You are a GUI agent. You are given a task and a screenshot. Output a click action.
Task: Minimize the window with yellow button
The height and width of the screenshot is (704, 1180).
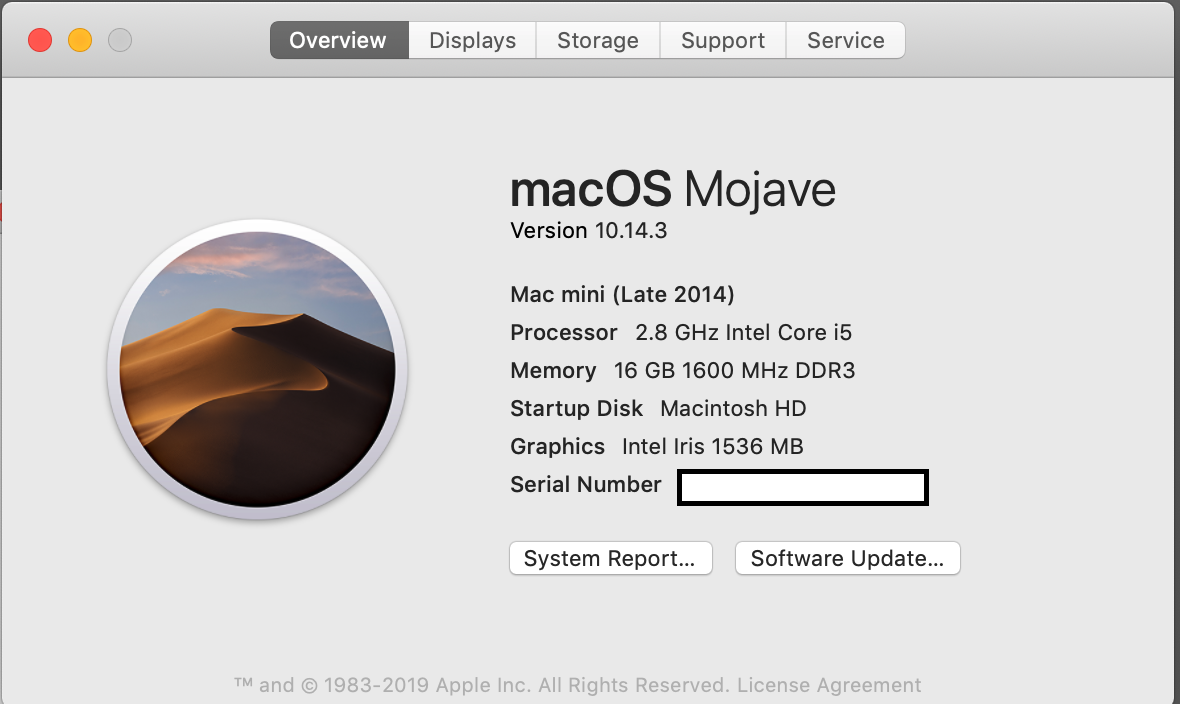point(80,40)
